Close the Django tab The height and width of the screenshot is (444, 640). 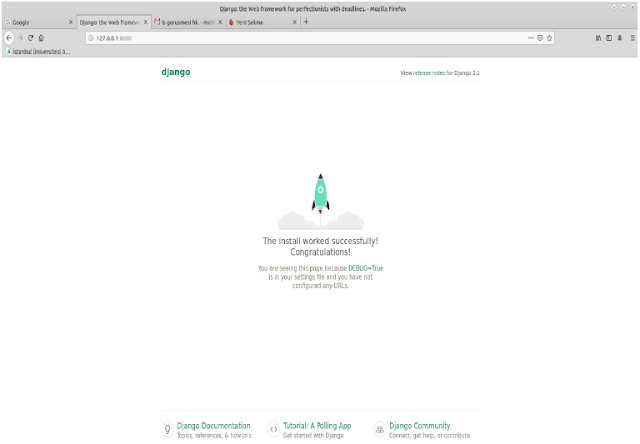(x=145, y=22)
